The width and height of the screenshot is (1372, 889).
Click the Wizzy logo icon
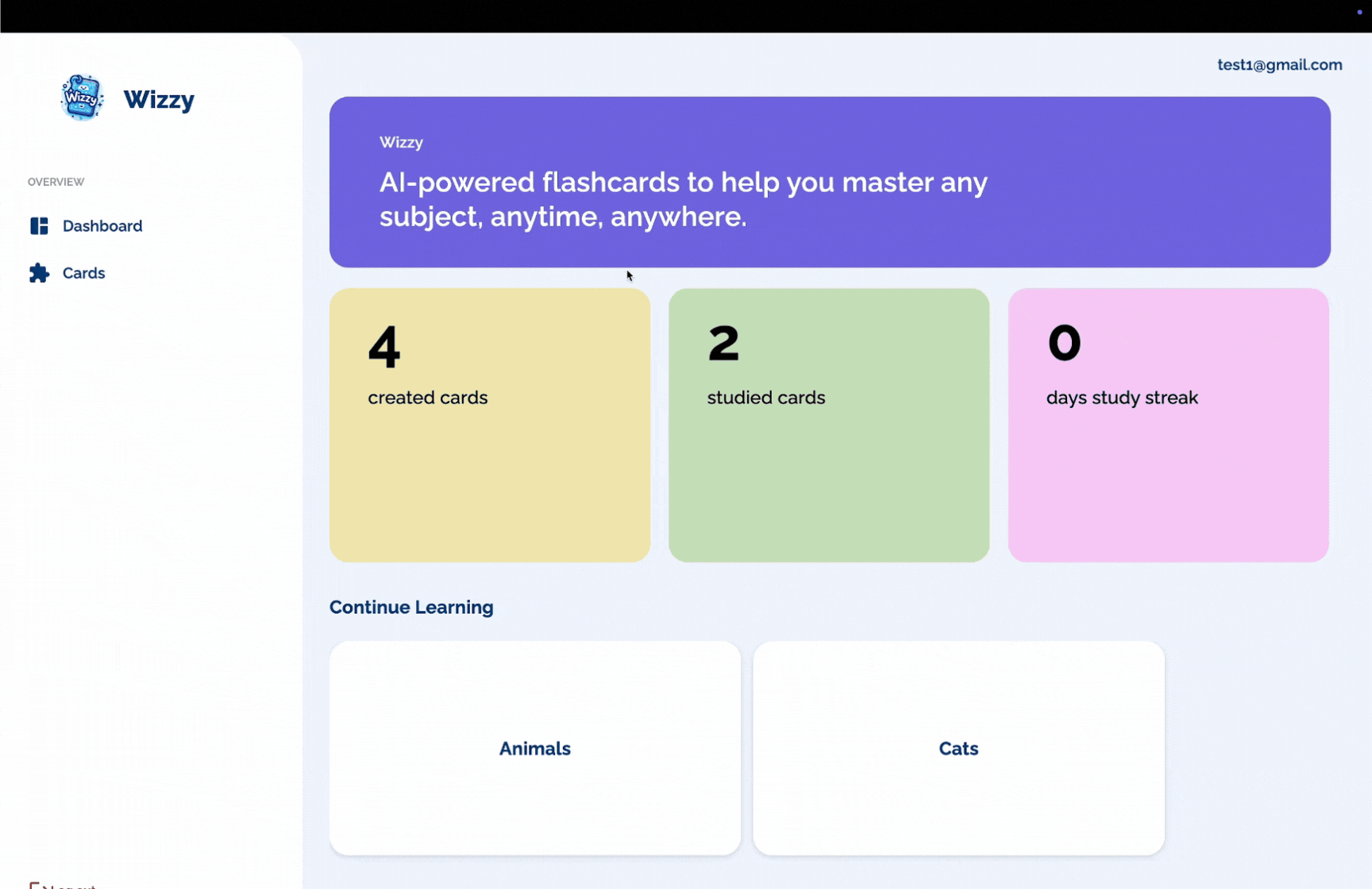(x=83, y=97)
